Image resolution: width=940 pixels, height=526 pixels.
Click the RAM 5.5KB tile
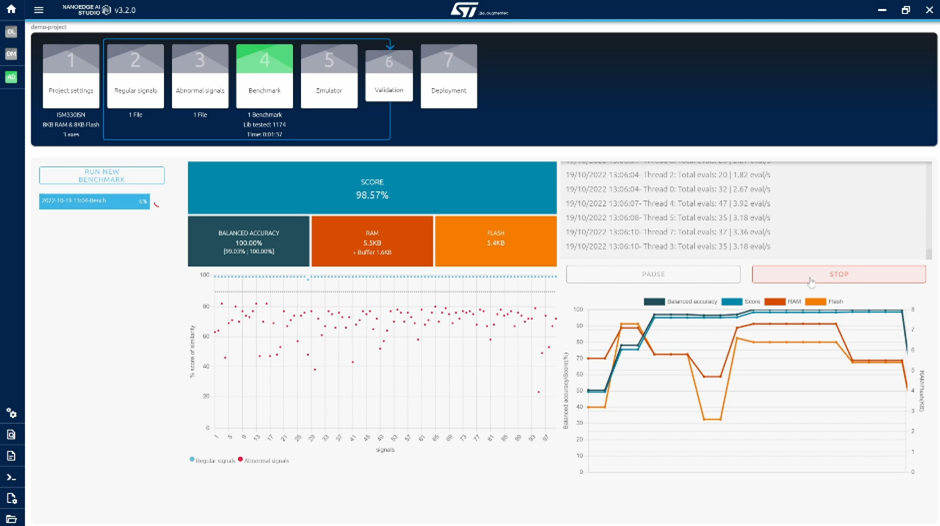pyautogui.click(x=372, y=241)
